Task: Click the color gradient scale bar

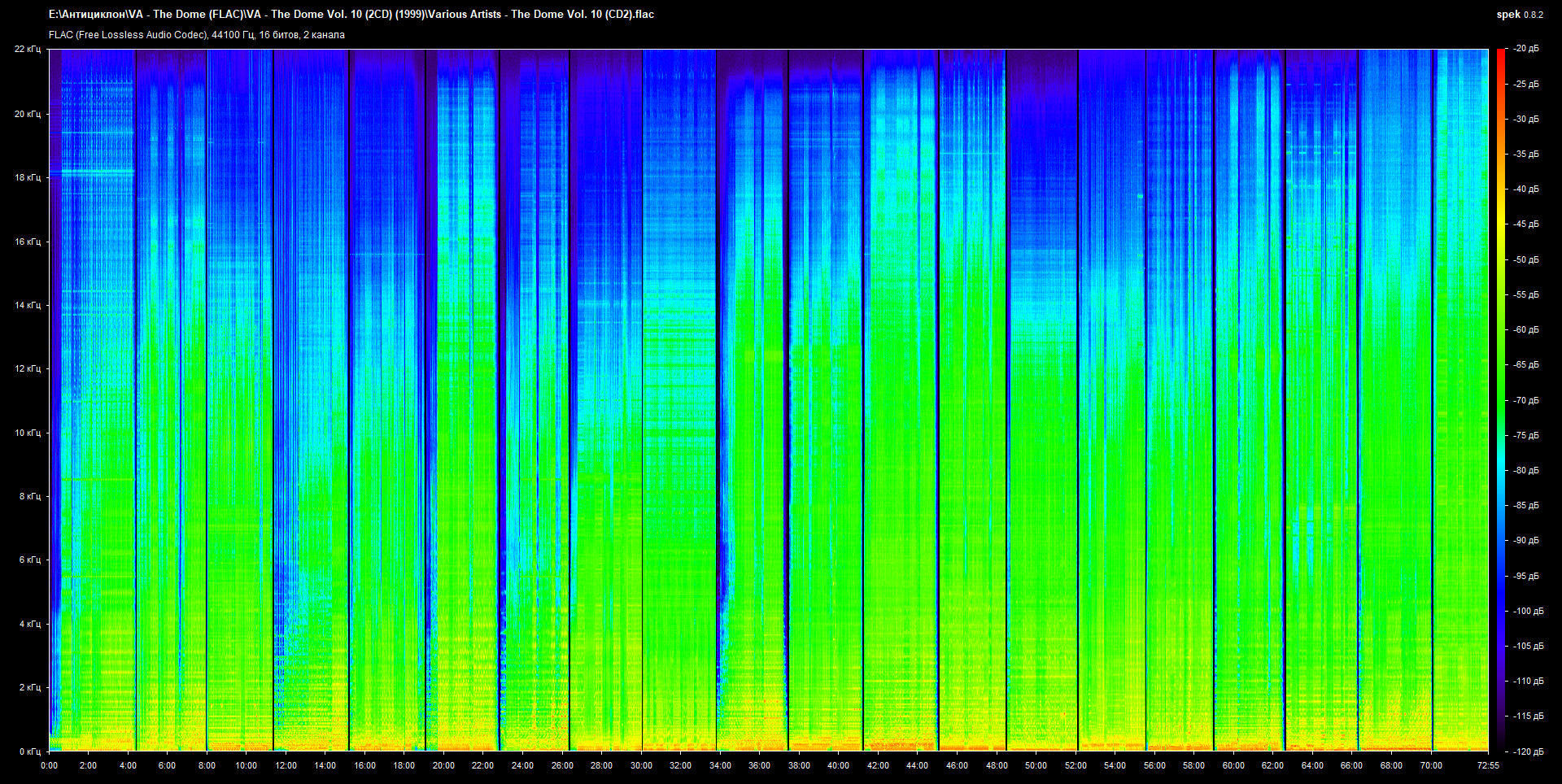Action: coord(1500,400)
